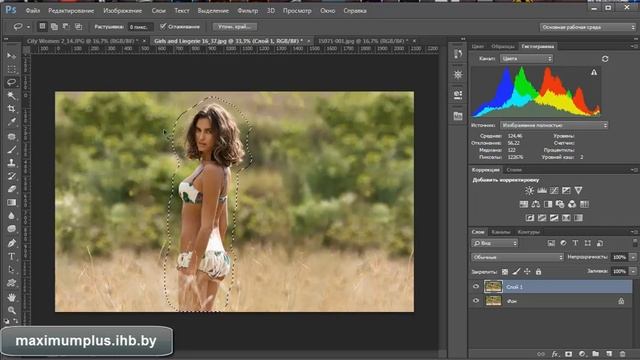Select the Blur tool

(x=11, y=216)
